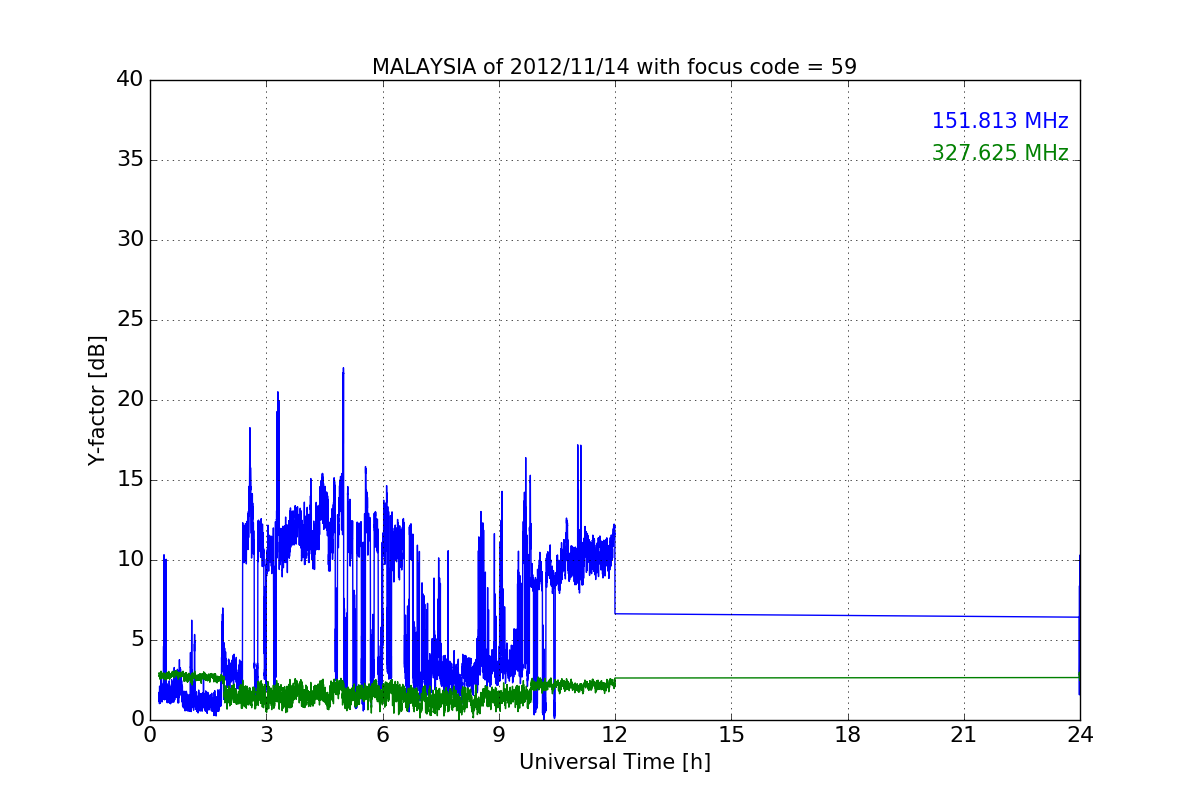
Task: Click y-axis tick value 10
Action: 130,560
